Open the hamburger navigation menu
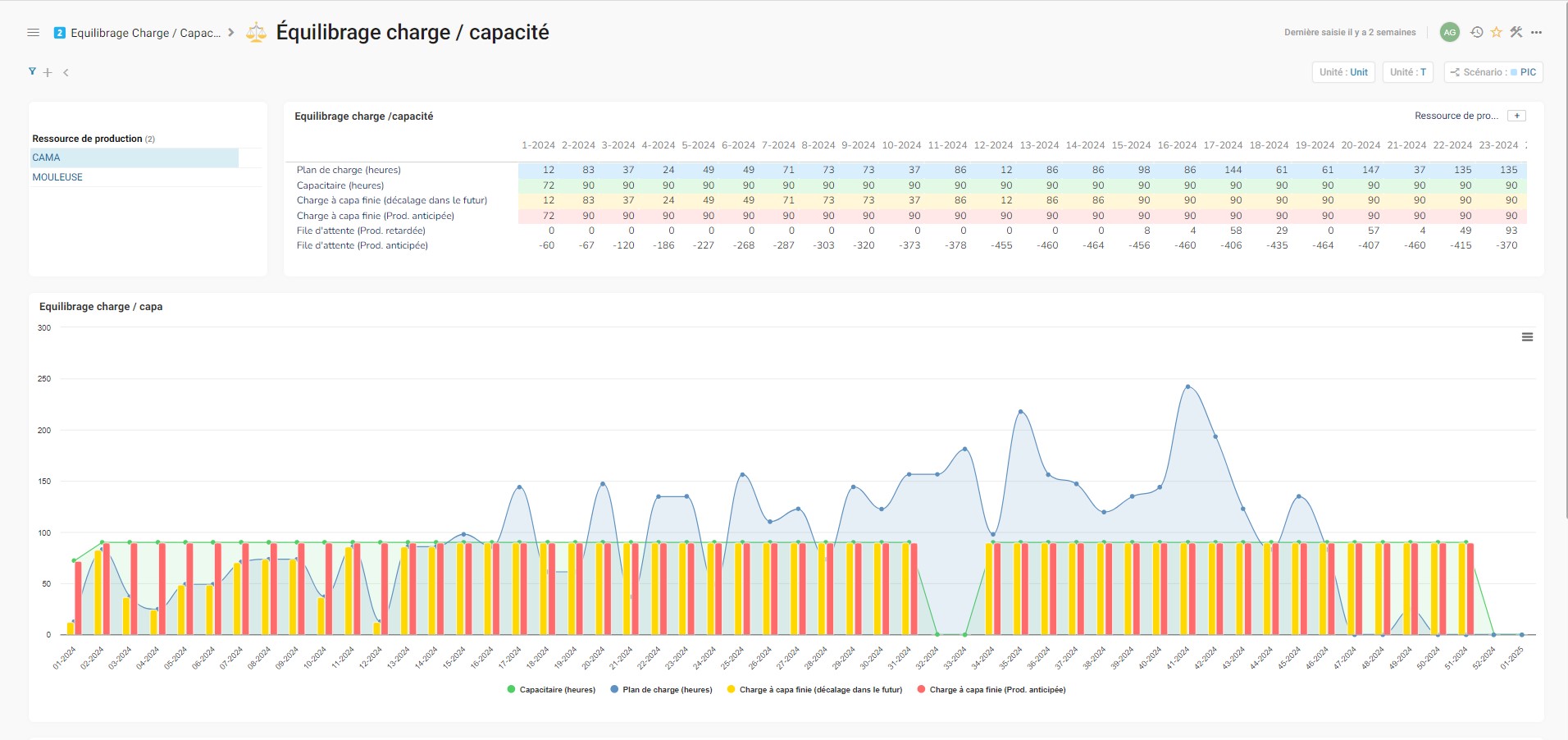Screen dimensions: 1568x740 [x=33, y=32]
